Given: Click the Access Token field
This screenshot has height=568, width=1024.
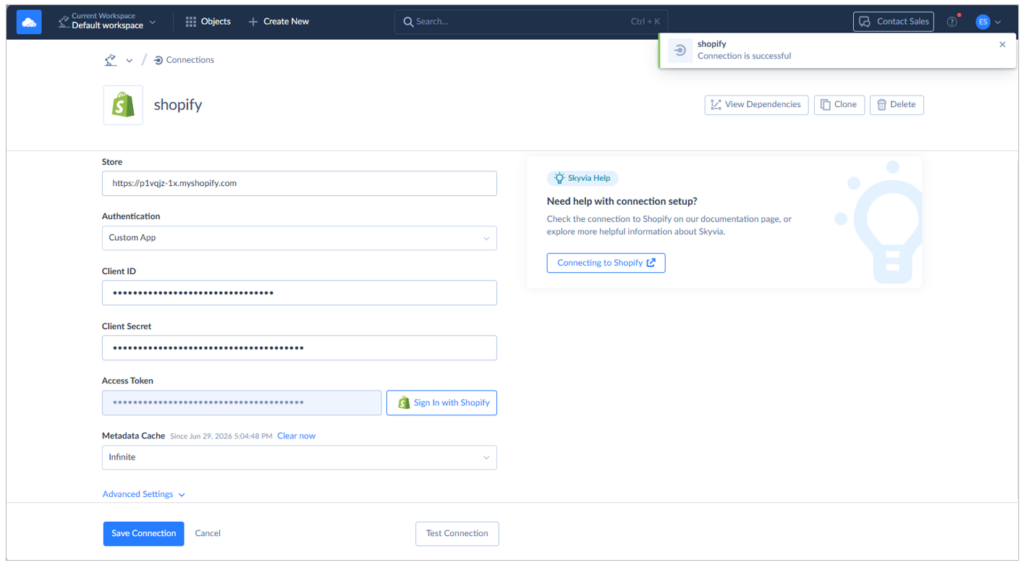Looking at the screenshot, I should point(242,403).
